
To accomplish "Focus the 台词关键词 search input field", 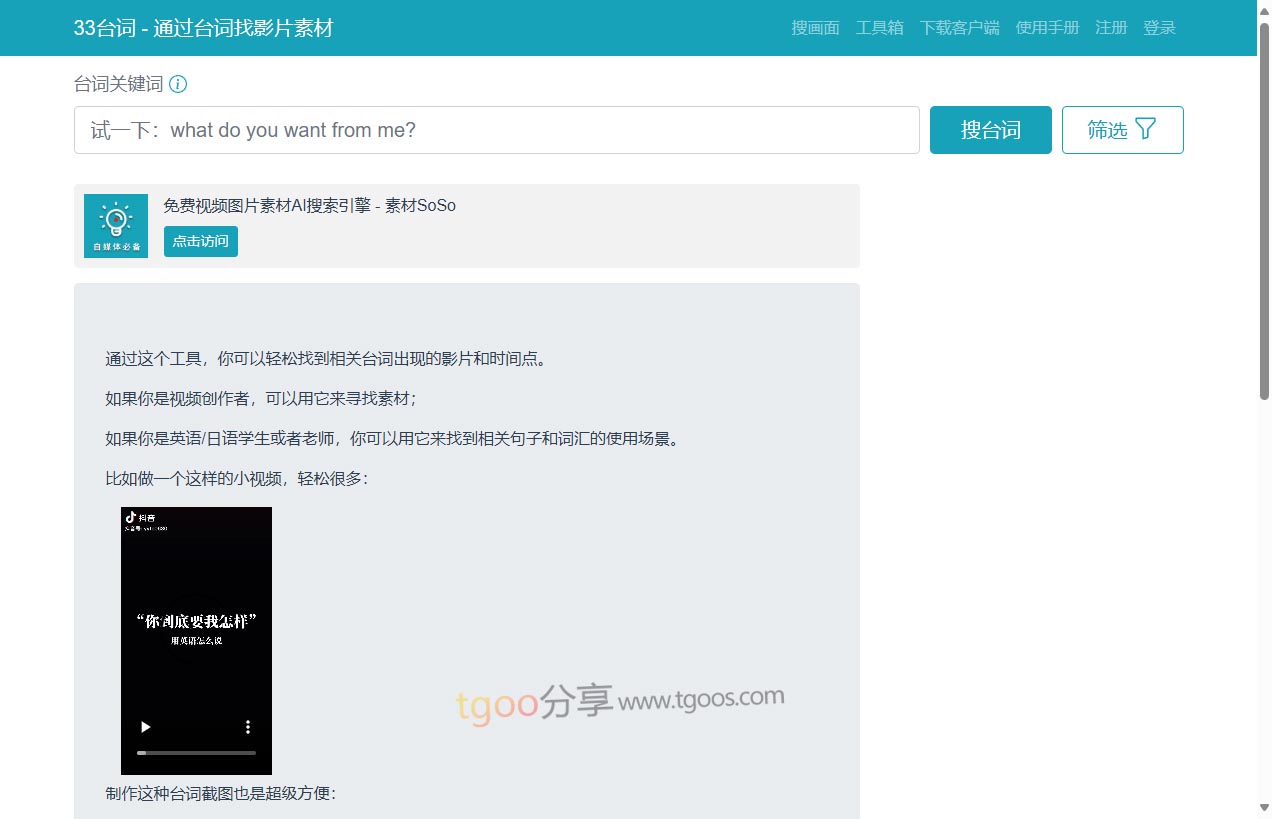I will tap(496, 130).
